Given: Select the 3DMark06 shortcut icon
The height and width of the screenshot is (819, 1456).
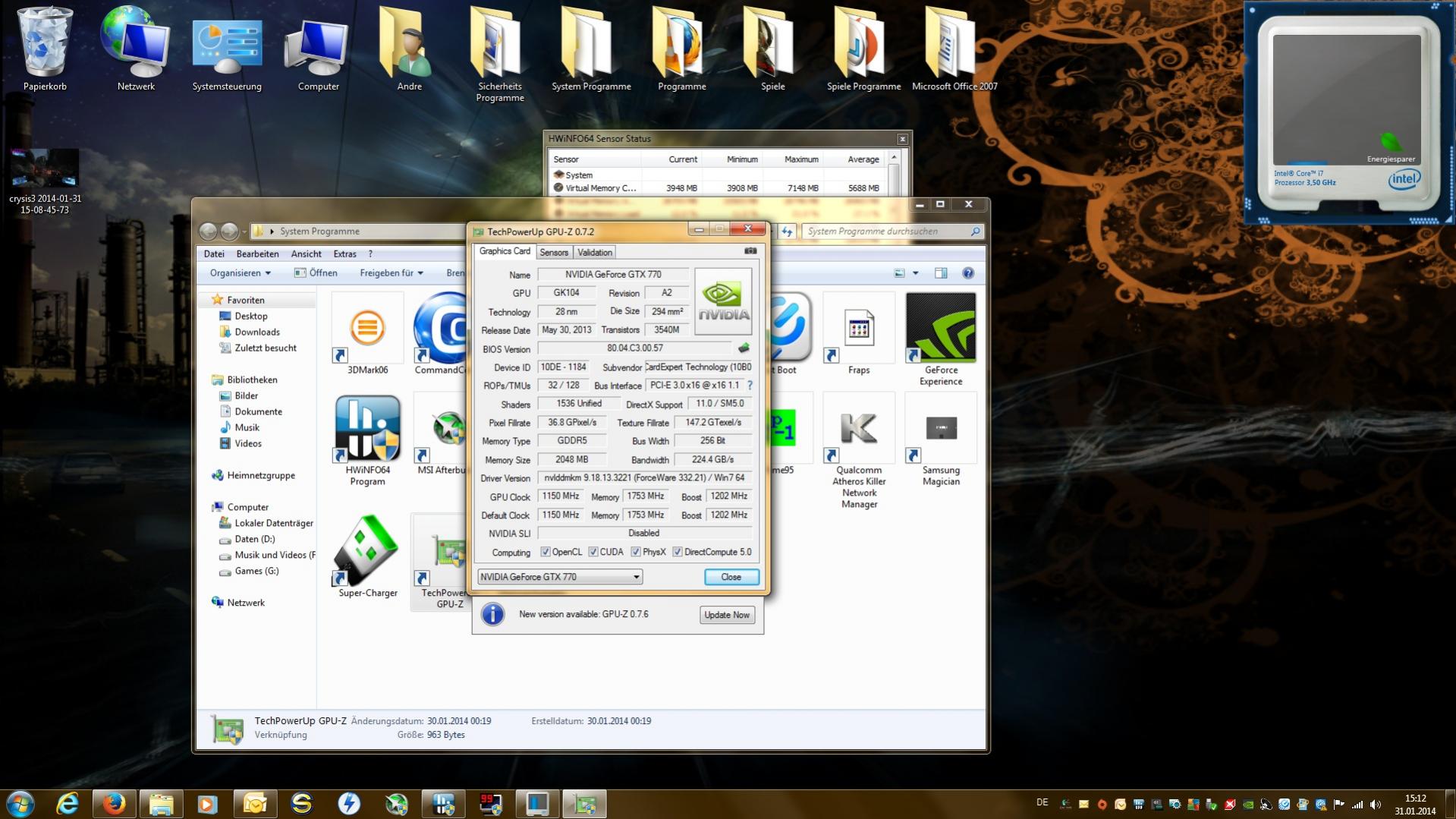Looking at the screenshot, I should tap(367, 334).
